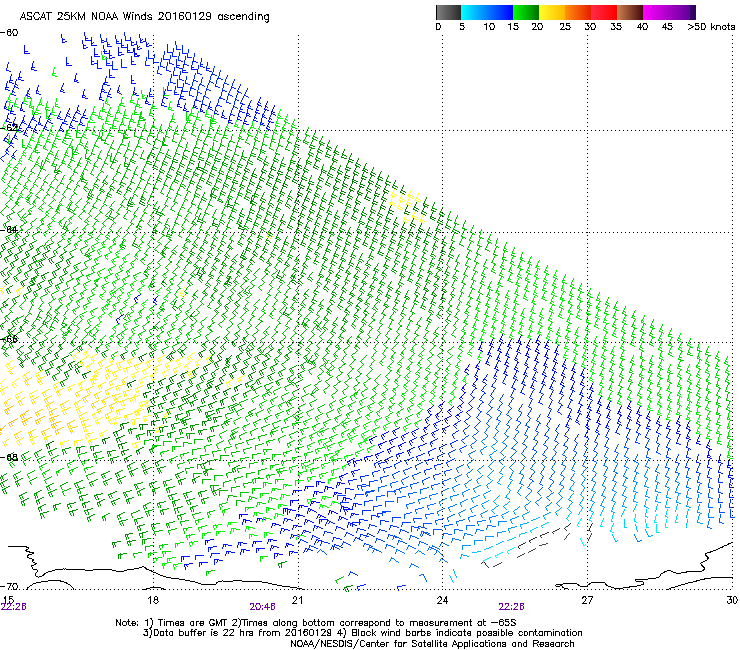Click the legend value '25'
This screenshot has height=650, width=740.
click(x=565, y=27)
